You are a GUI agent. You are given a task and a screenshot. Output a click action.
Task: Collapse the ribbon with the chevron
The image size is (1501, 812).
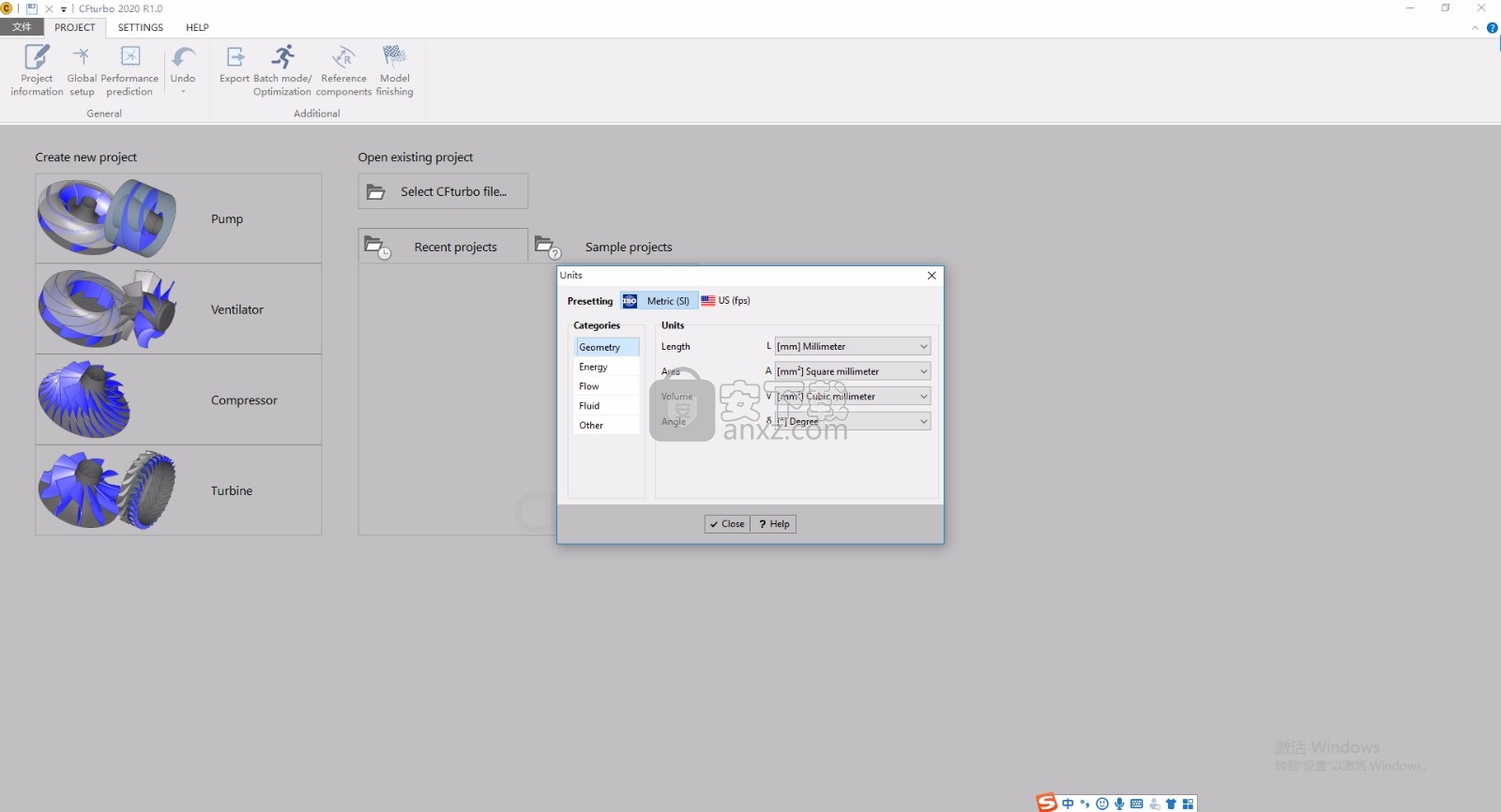point(1475,28)
